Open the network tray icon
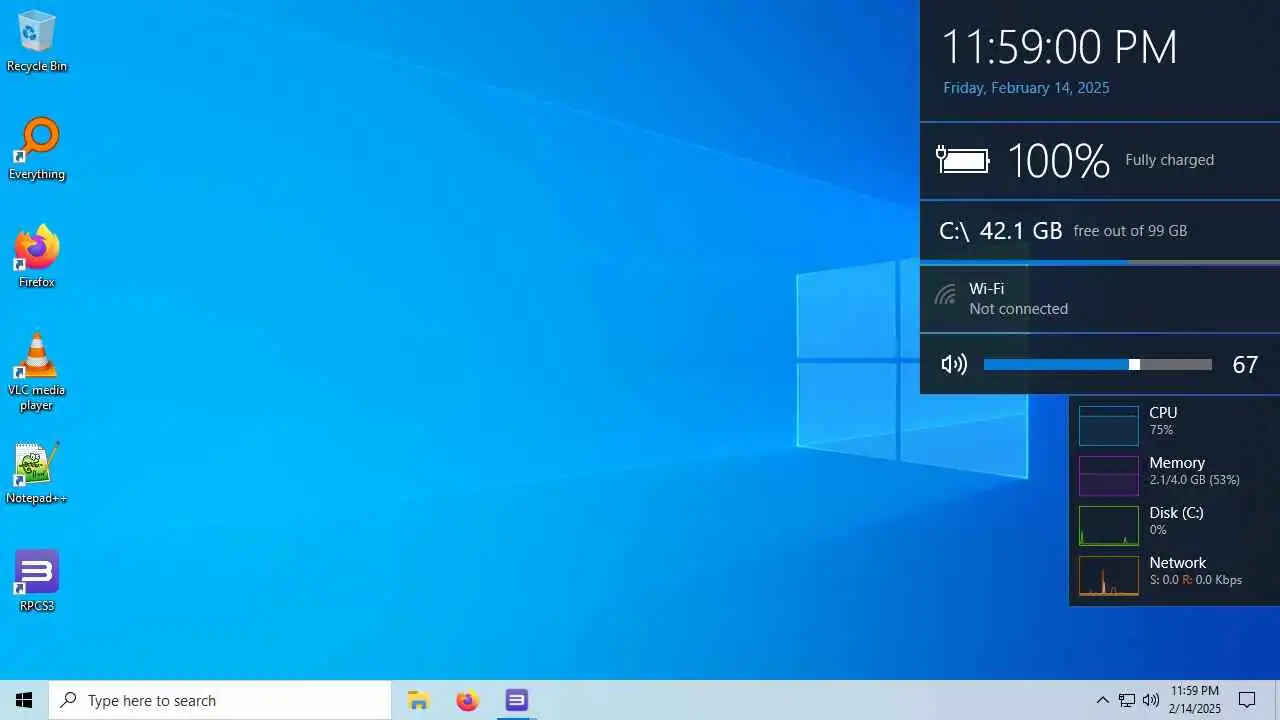This screenshot has height=720, width=1280. [x=1127, y=700]
